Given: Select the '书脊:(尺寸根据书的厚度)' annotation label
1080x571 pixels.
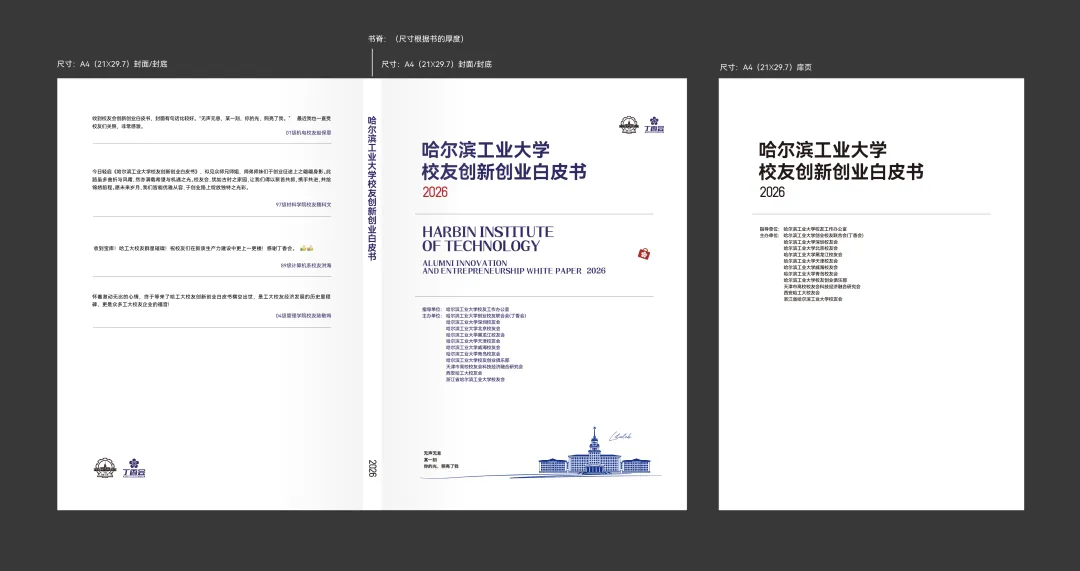Looking at the screenshot, I should point(415,39).
